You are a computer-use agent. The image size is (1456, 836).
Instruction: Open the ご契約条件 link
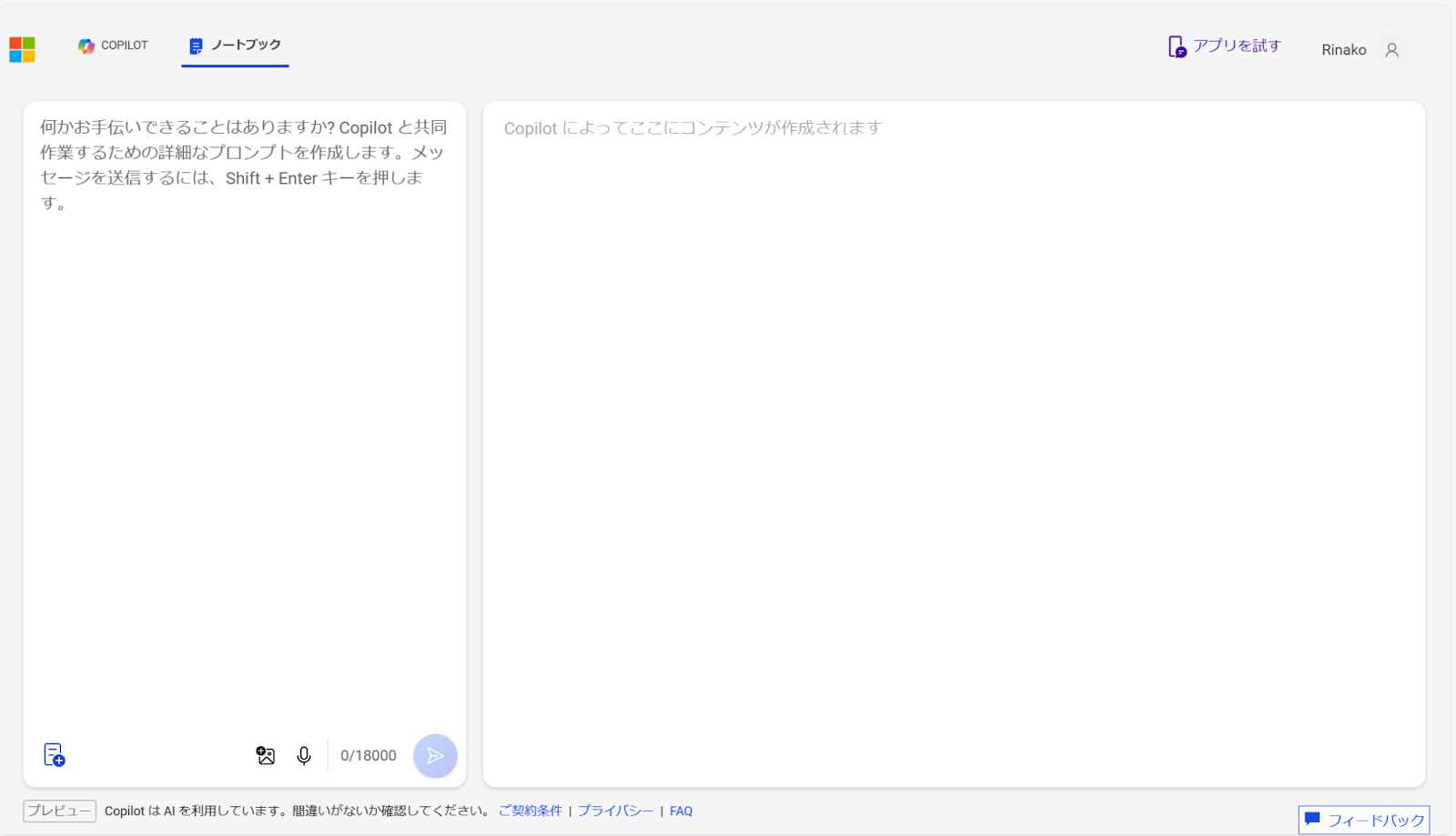pyautogui.click(x=530, y=810)
